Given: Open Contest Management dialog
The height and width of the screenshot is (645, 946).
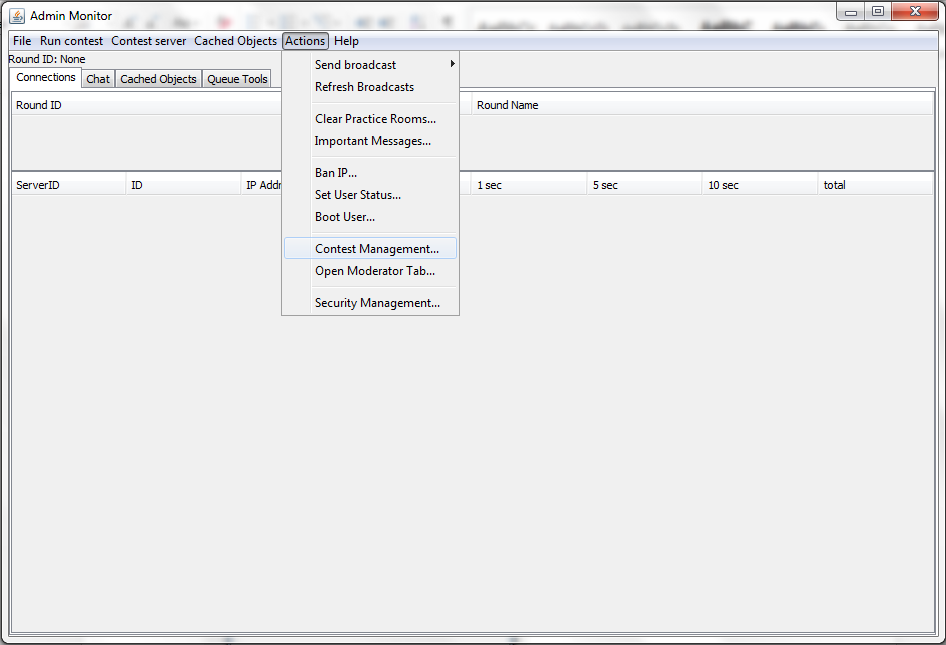Looking at the screenshot, I should [x=376, y=249].
